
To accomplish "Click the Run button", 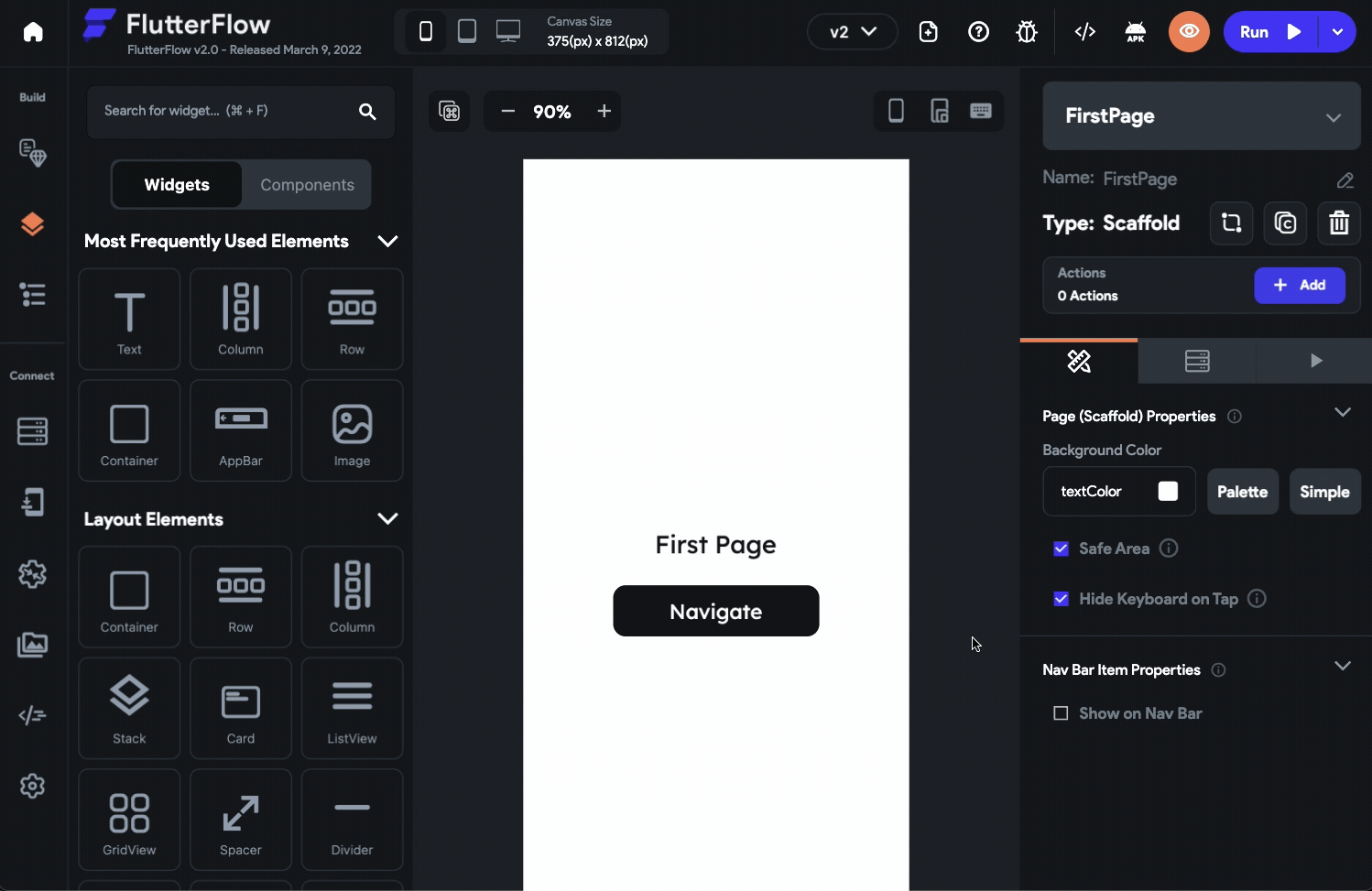I will (1271, 32).
